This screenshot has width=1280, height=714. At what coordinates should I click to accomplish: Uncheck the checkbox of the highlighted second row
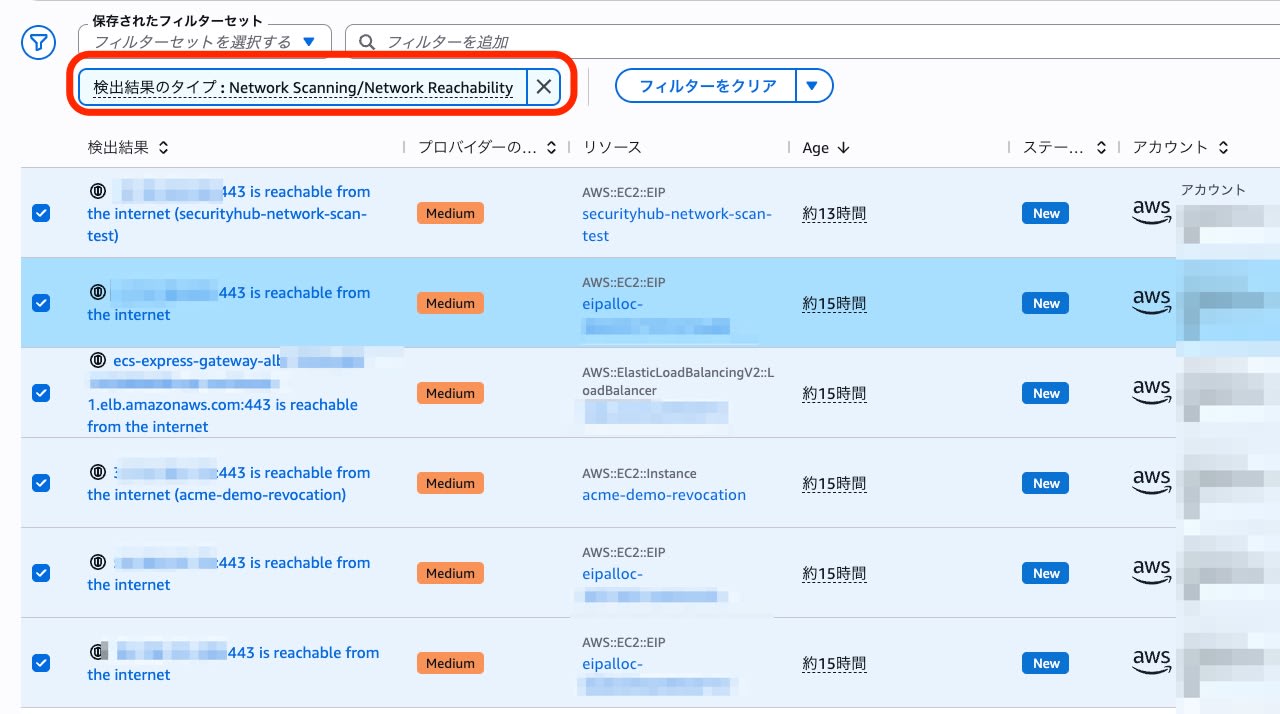tap(41, 303)
